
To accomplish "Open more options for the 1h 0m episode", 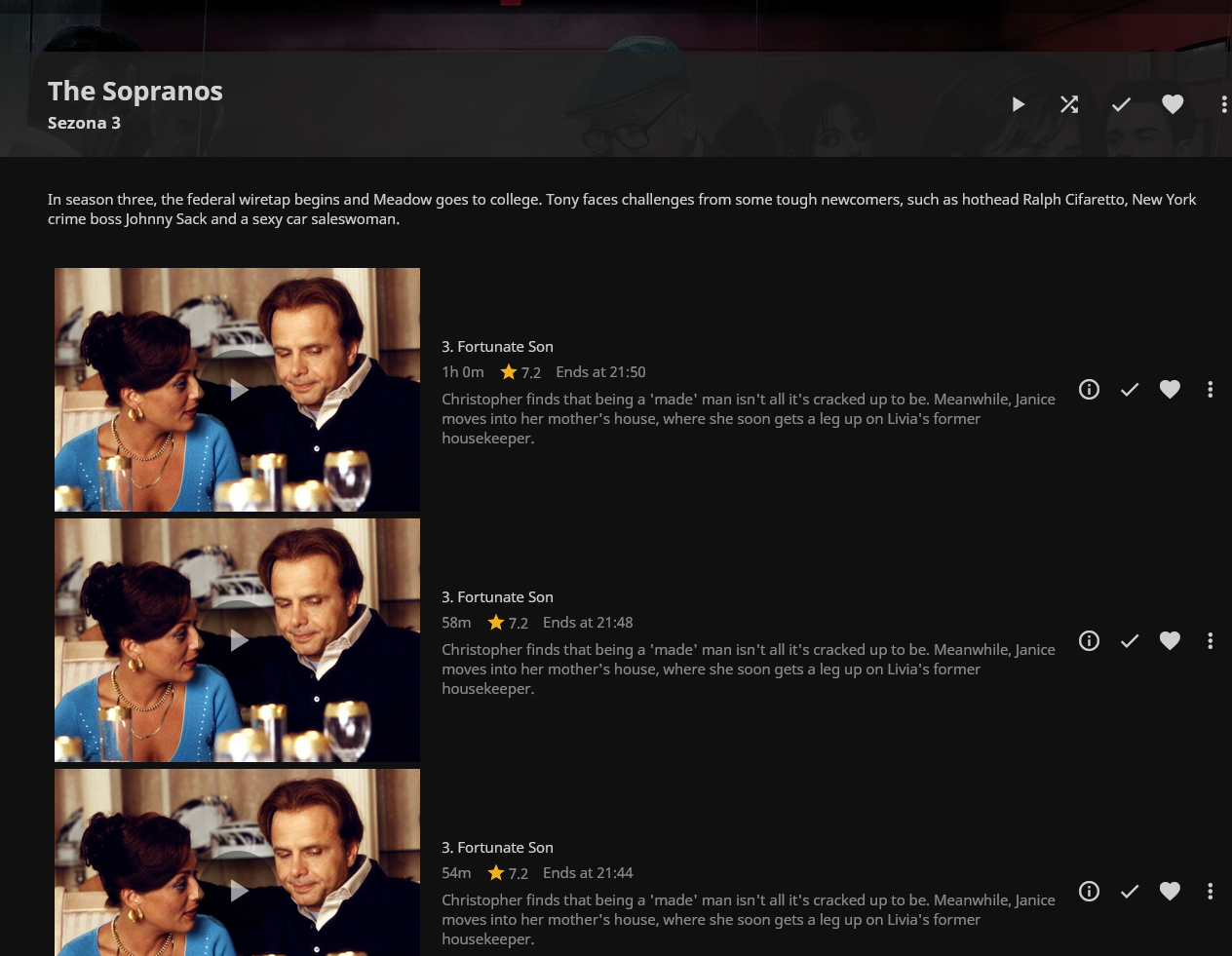I will [1210, 389].
